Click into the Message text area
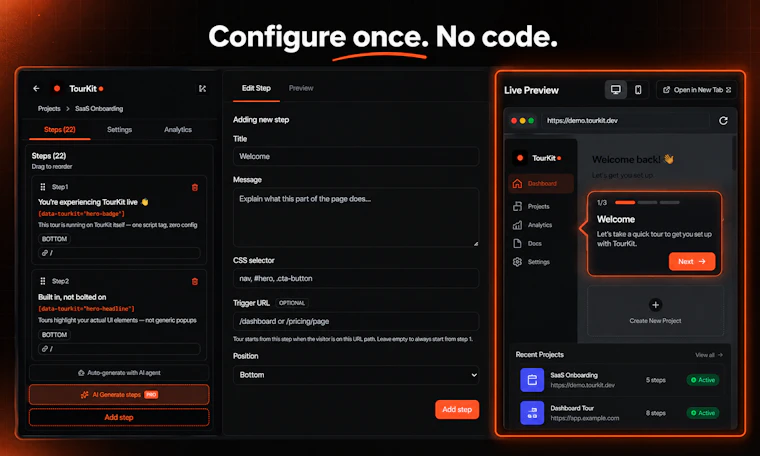The height and width of the screenshot is (456, 760). click(x=356, y=218)
